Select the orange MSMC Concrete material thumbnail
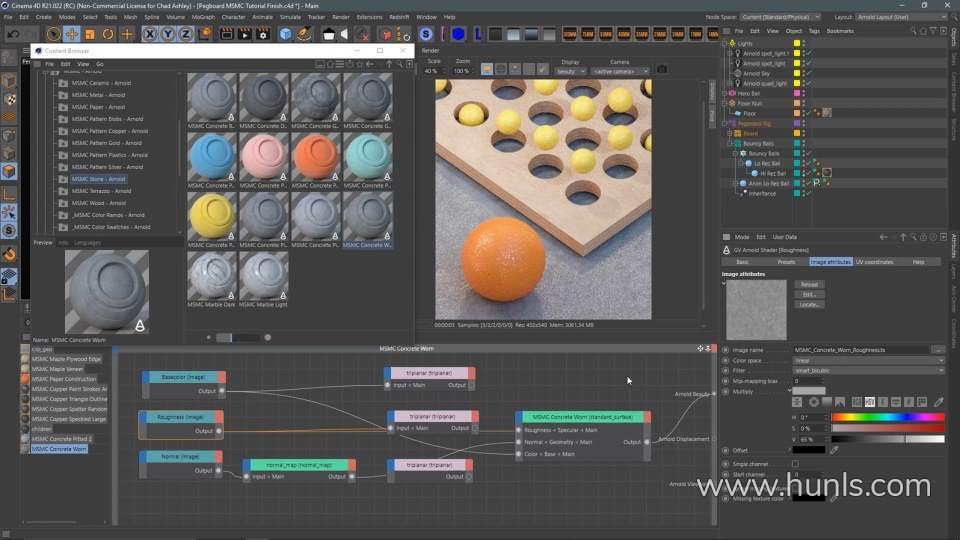 point(316,157)
